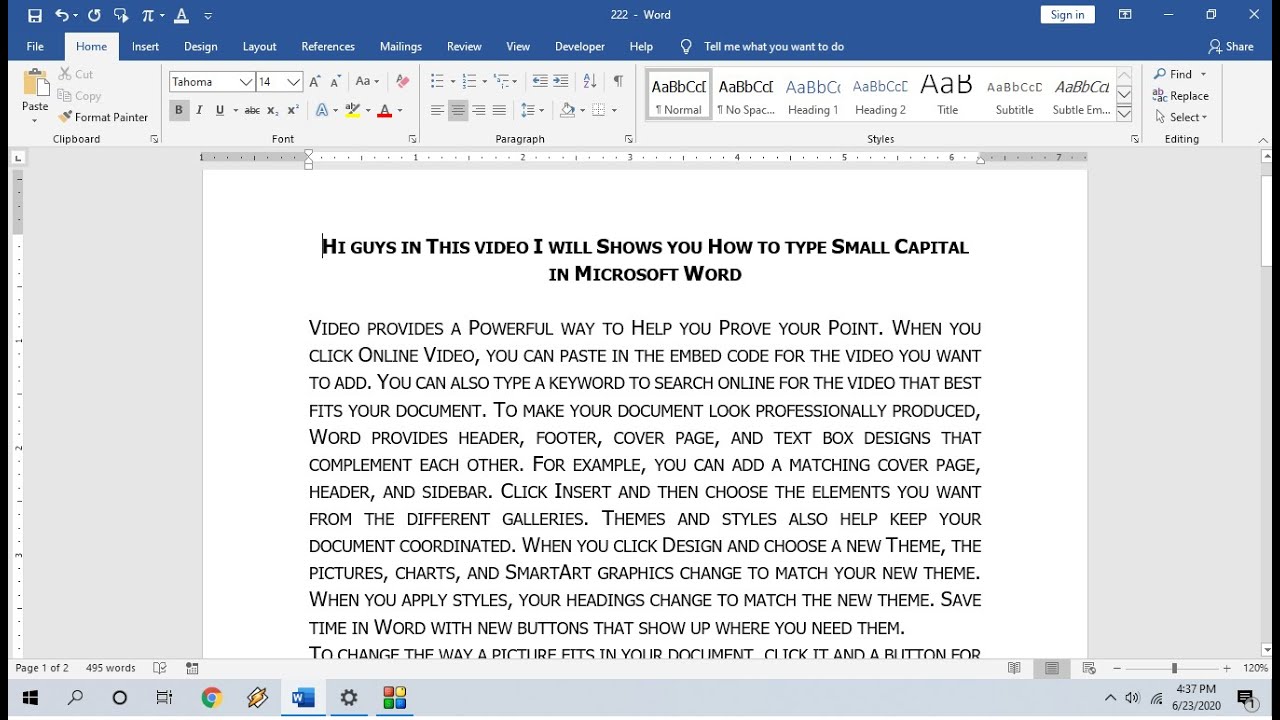The image size is (1280, 720).
Task: Switch to the Developer tab
Action: (580, 46)
